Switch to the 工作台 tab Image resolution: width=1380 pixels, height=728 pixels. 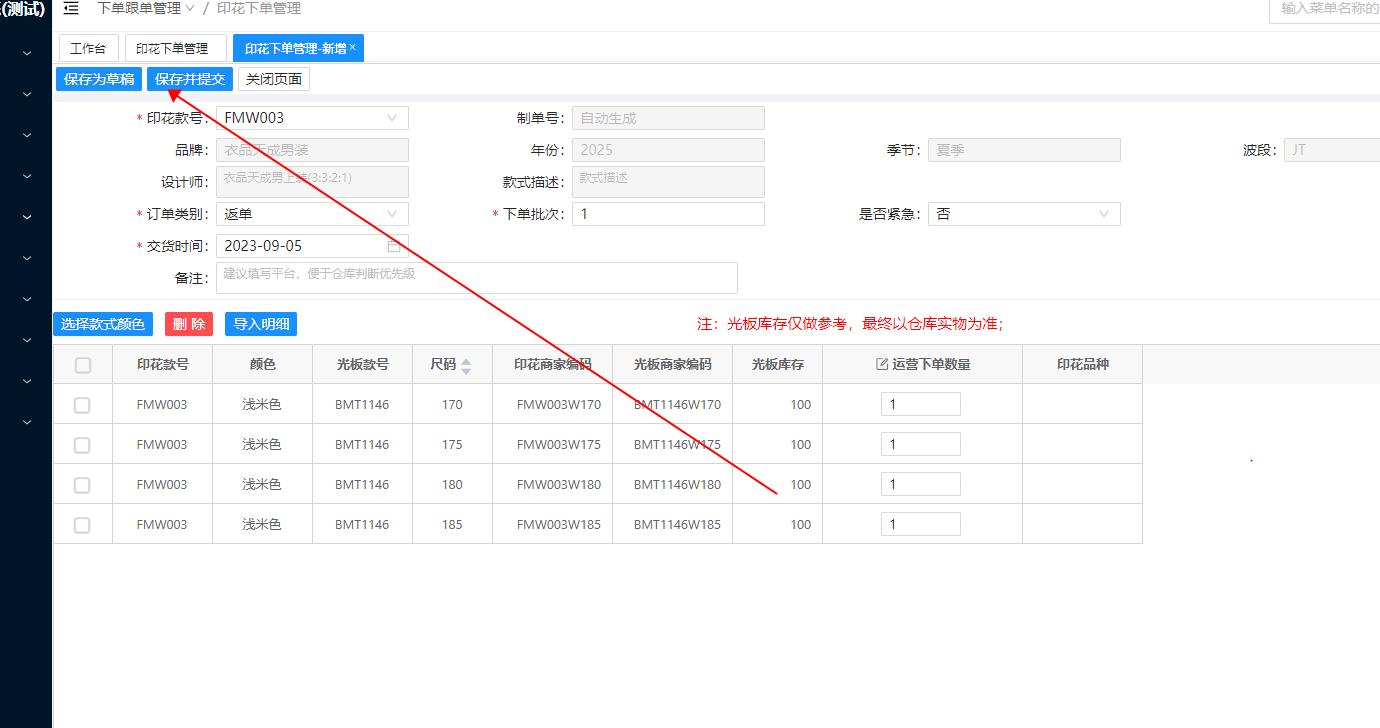(88, 48)
